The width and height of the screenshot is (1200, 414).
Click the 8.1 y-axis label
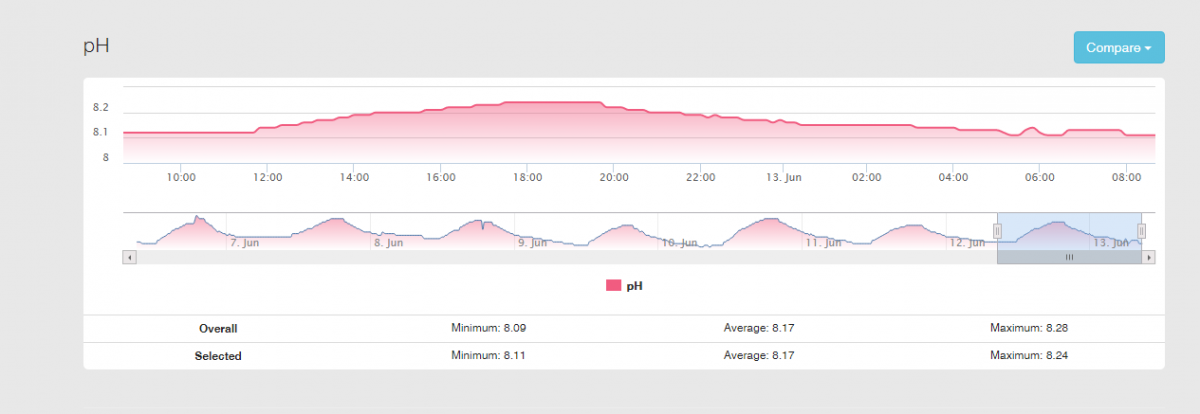pyautogui.click(x=100, y=132)
